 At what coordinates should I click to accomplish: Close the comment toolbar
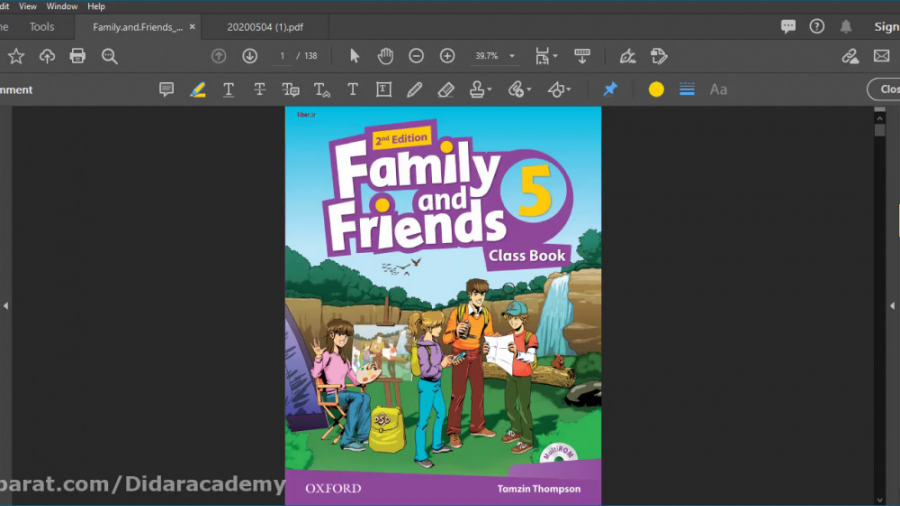coord(884,89)
